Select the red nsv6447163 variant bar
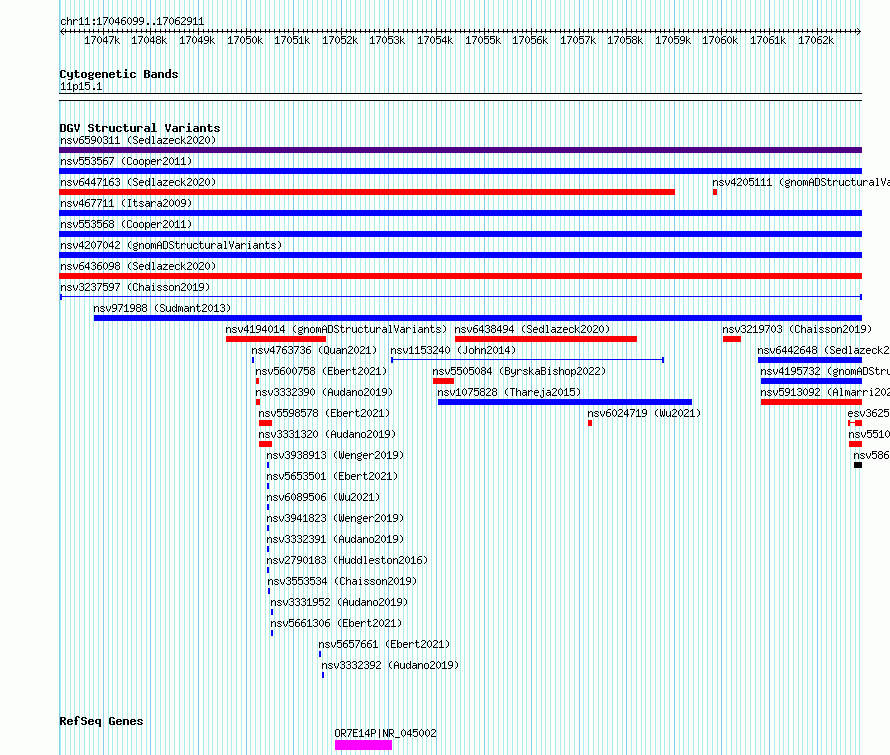The width and height of the screenshot is (890, 755). [367, 192]
